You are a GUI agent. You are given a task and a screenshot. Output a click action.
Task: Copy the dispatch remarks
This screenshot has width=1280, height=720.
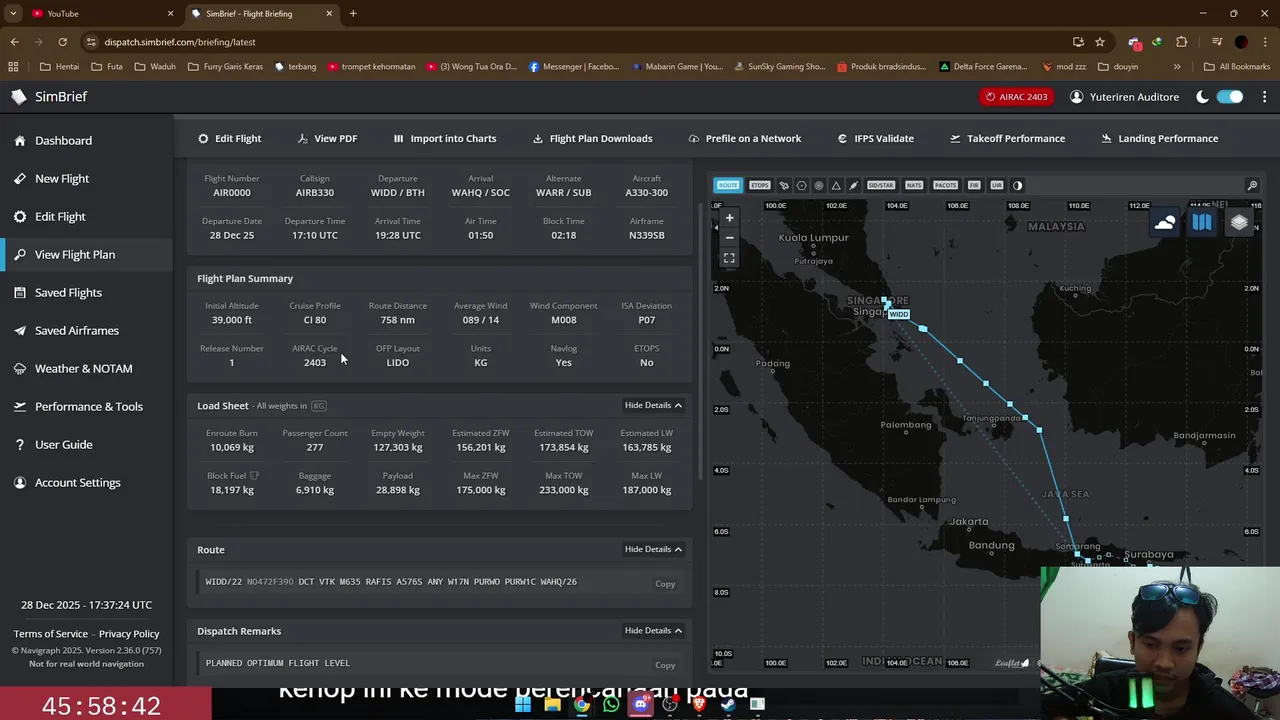[x=665, y=665]
